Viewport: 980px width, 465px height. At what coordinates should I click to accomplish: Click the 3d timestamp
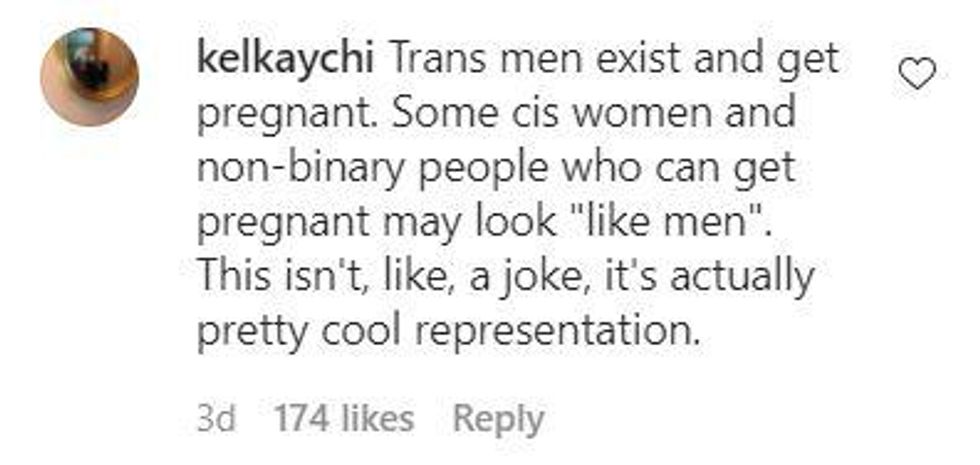coord(216,419)
